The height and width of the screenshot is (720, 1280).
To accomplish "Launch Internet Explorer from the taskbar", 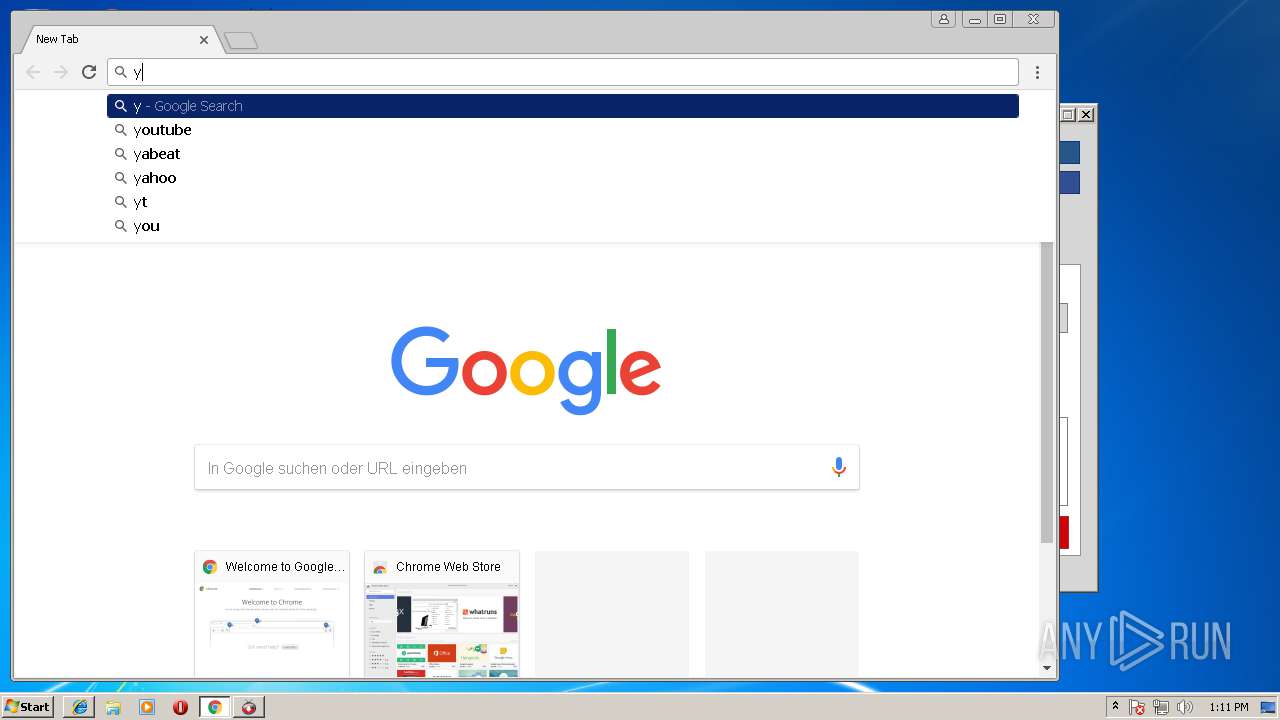I will (x=79, y=707).
